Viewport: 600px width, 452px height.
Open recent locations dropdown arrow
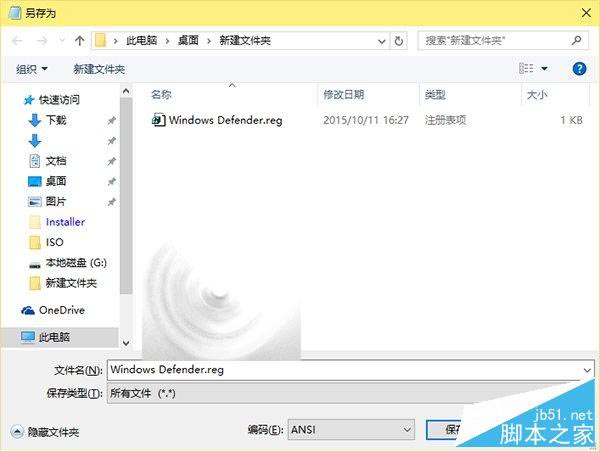[62, 40]
